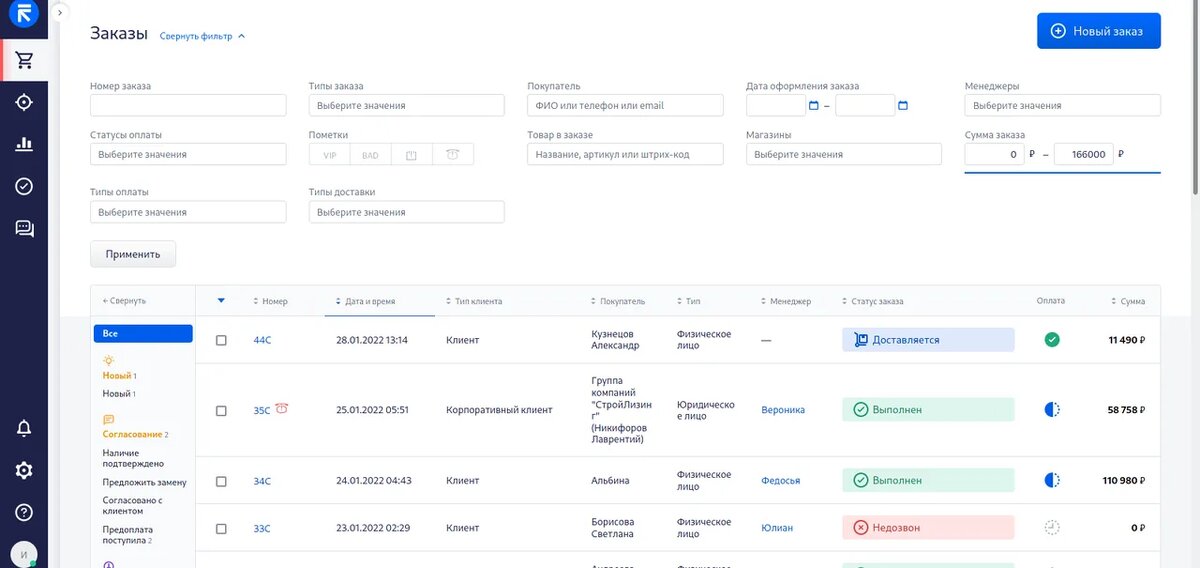Click the Товар в заказе field
Screen dimensions: 1200x568
[x=625, y=155]
